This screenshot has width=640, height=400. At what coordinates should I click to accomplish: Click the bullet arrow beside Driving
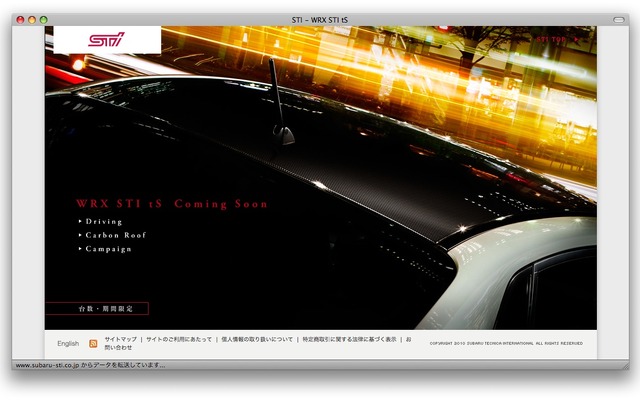[x=80, y=221]
